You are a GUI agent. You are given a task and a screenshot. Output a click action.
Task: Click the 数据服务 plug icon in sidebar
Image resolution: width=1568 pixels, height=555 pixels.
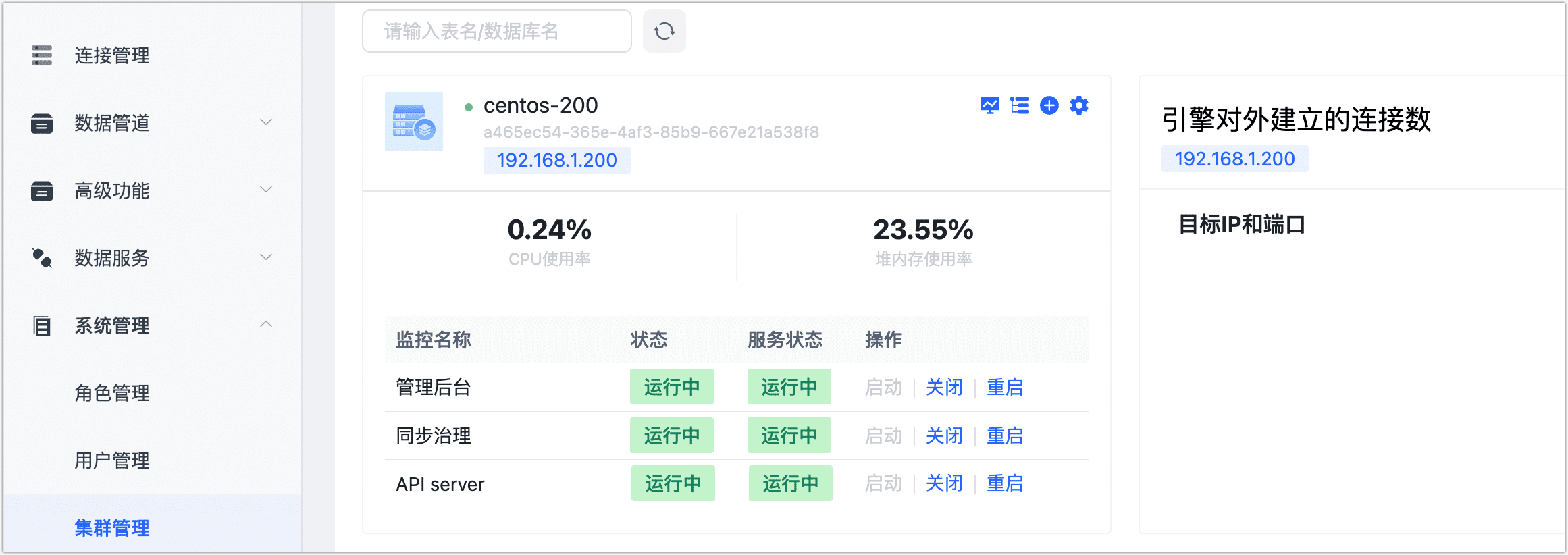(x=42, y=258)
